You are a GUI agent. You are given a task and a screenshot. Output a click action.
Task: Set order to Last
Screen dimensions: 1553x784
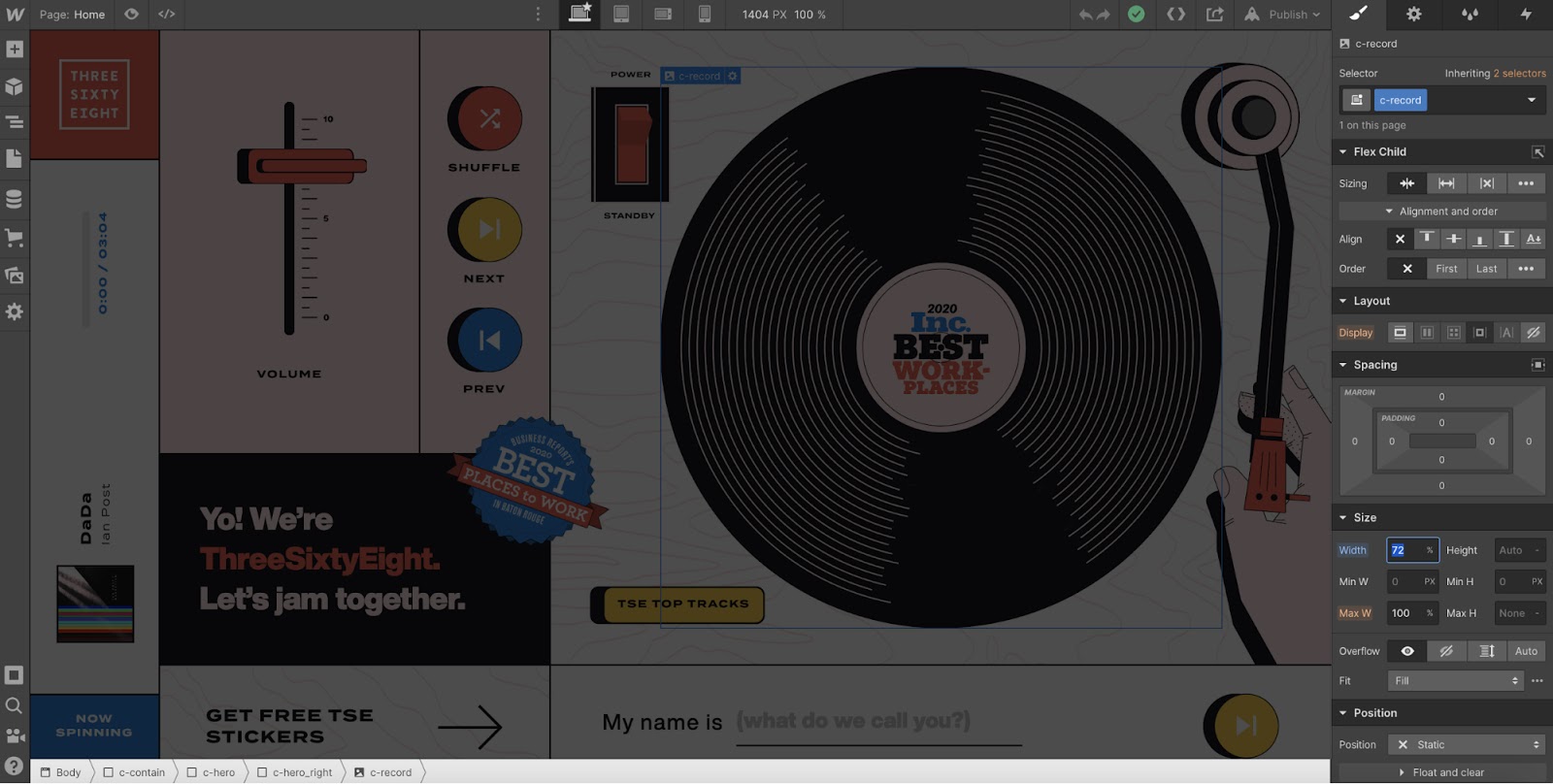(x=1486, y=269)
